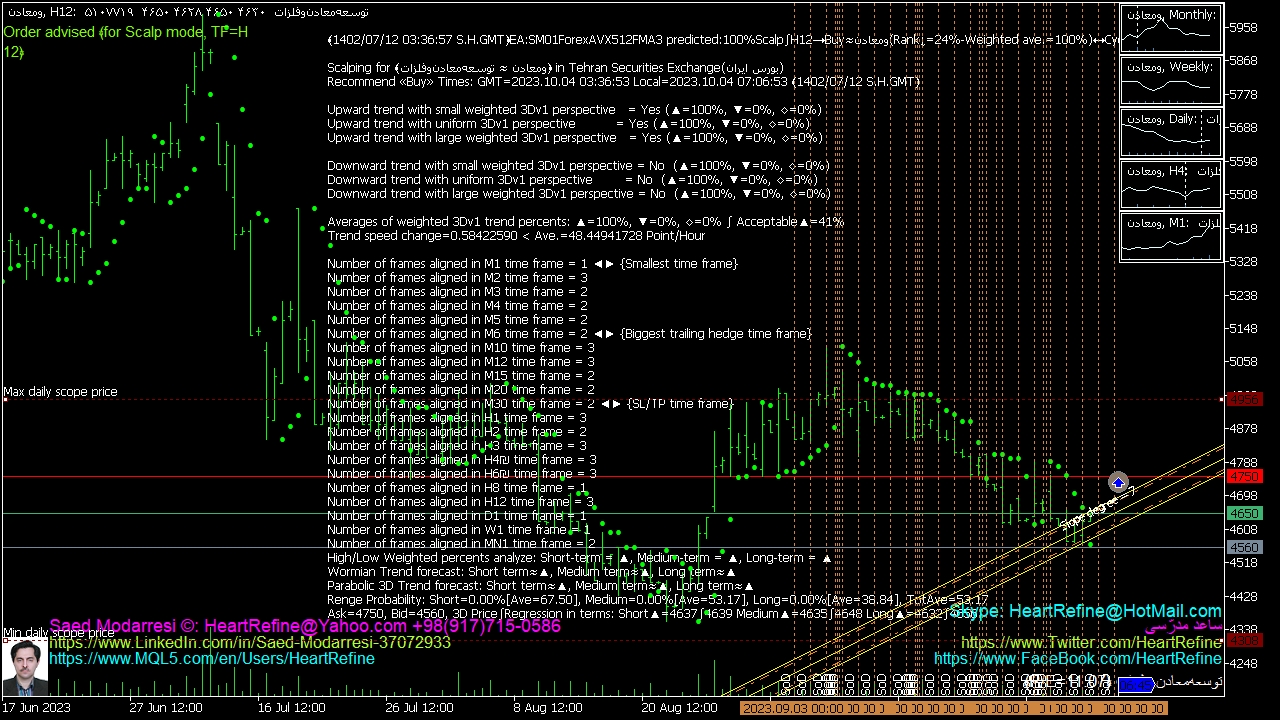
Task: Click the gray 4560 bid price label
Action: coord(1244,548)
